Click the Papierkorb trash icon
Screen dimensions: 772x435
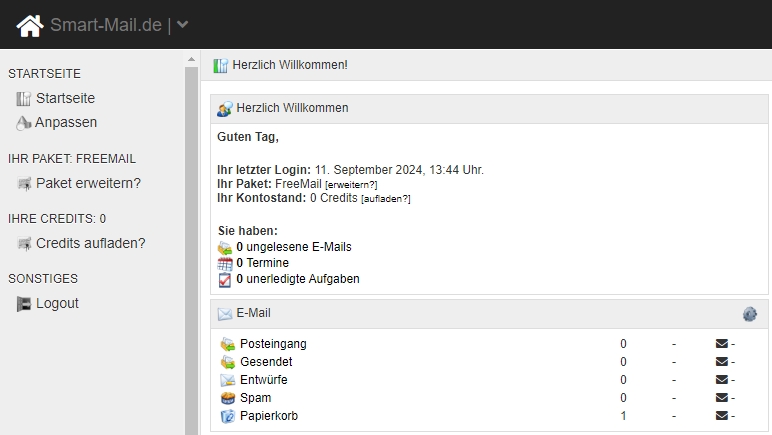[x=227, y=416]
